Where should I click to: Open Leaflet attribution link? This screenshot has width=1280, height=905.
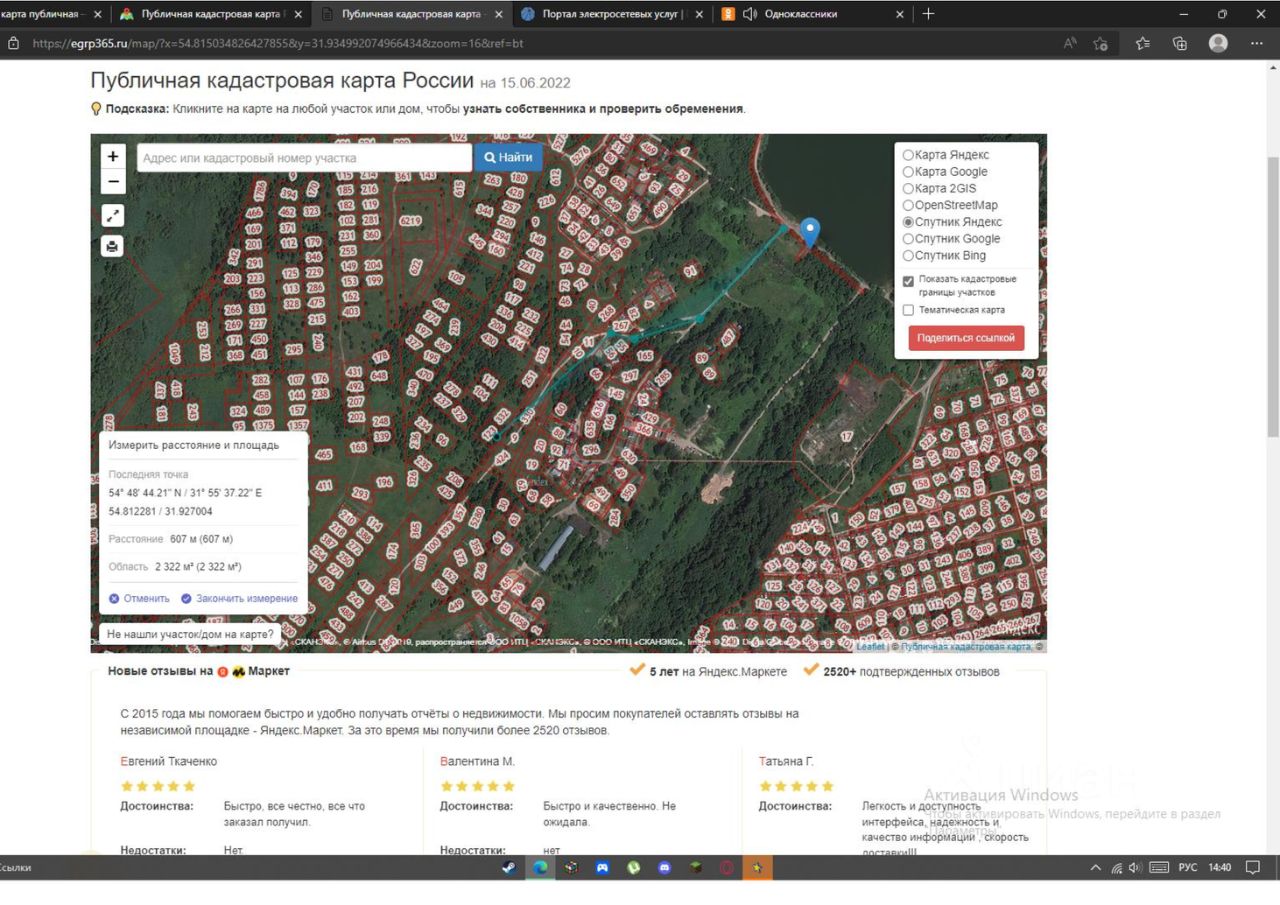tap(870, 647)
